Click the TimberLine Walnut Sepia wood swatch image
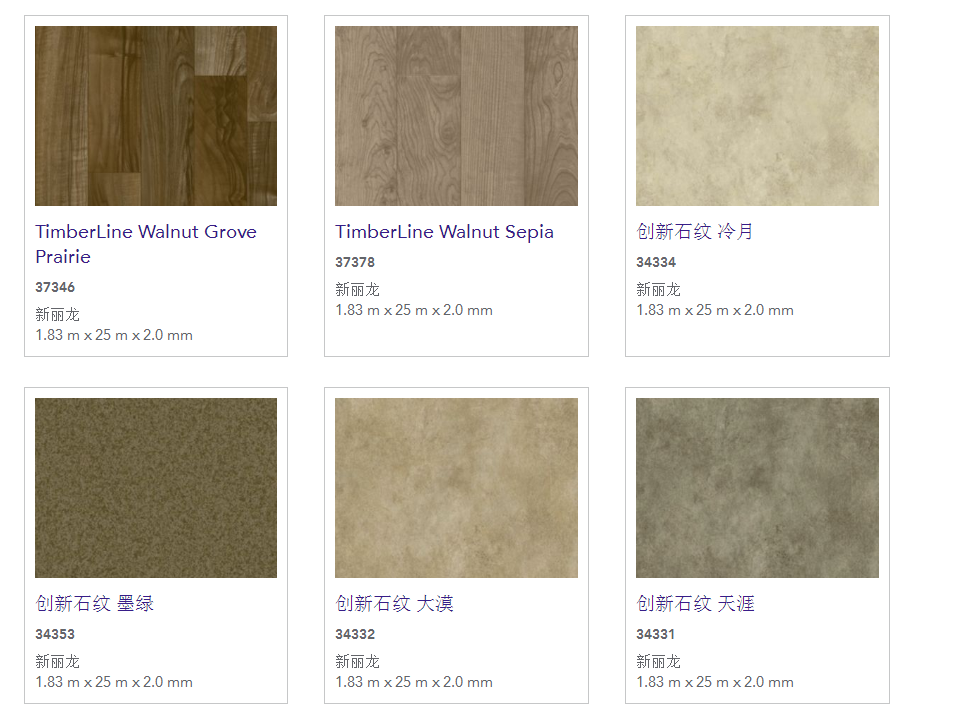 456,116
